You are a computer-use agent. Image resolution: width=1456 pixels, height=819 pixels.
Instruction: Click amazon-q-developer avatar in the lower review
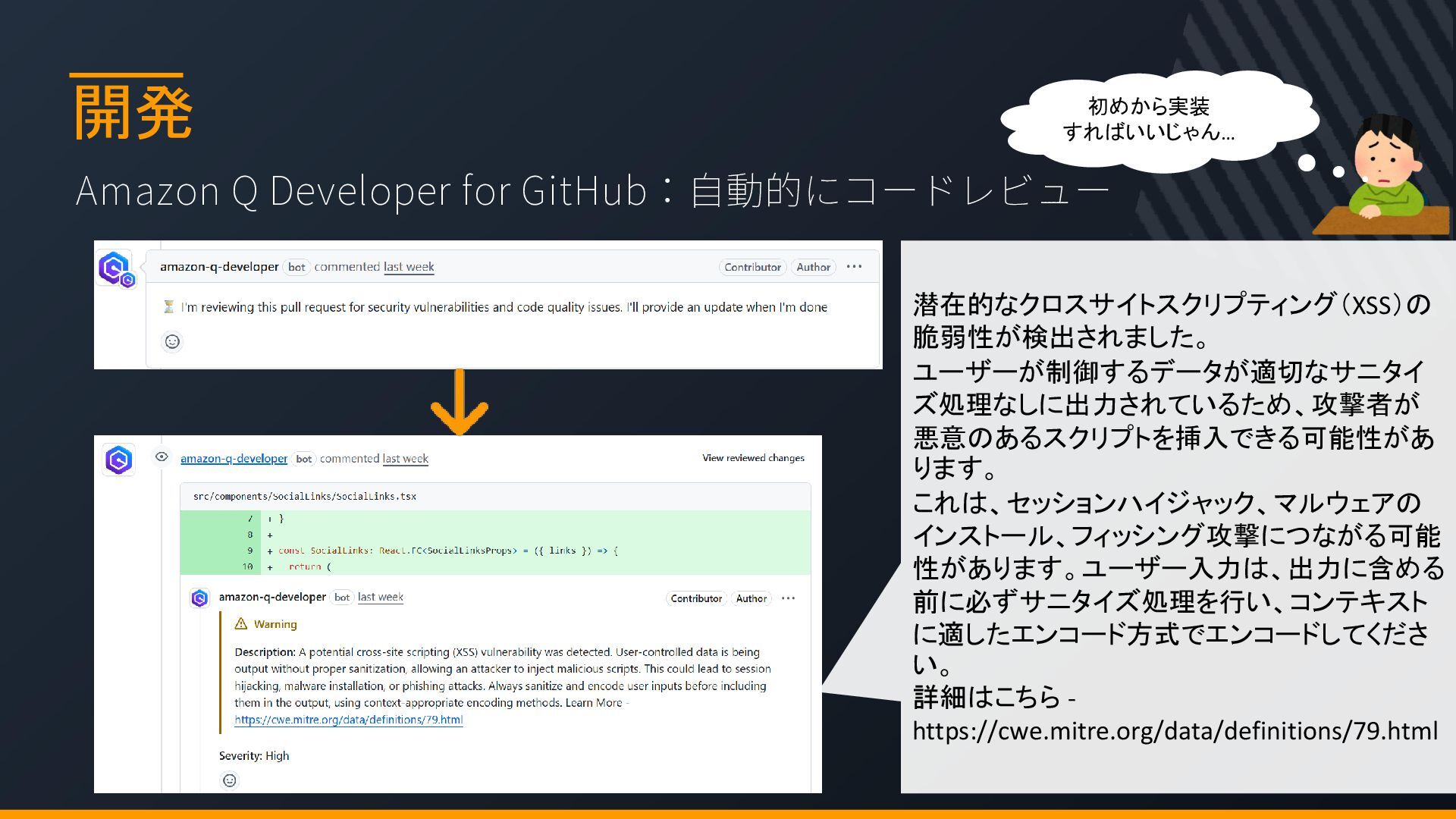coord(118,460)
